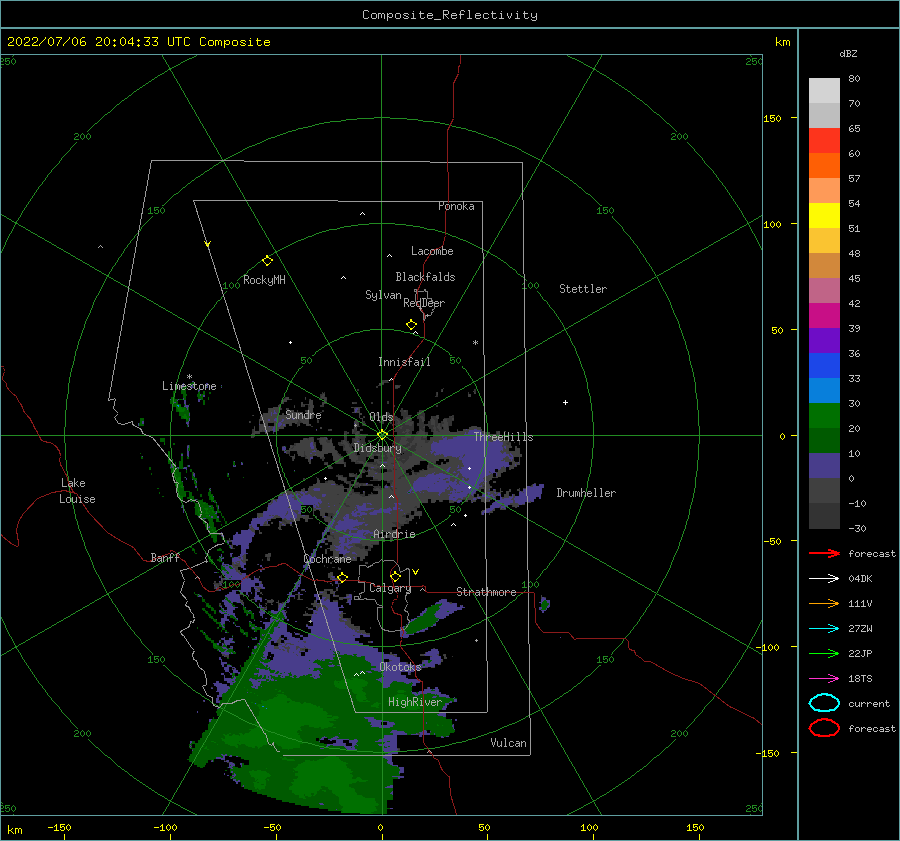Click the bright green swatch between 30 and 20
This screenshot has width=900, height=841.
(824, 416)
